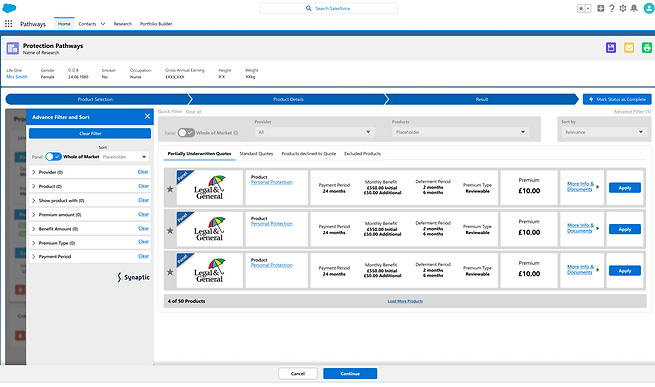Clear the Provider filter
This screenshot has height=387, width=655.
[x=143, y=172]
